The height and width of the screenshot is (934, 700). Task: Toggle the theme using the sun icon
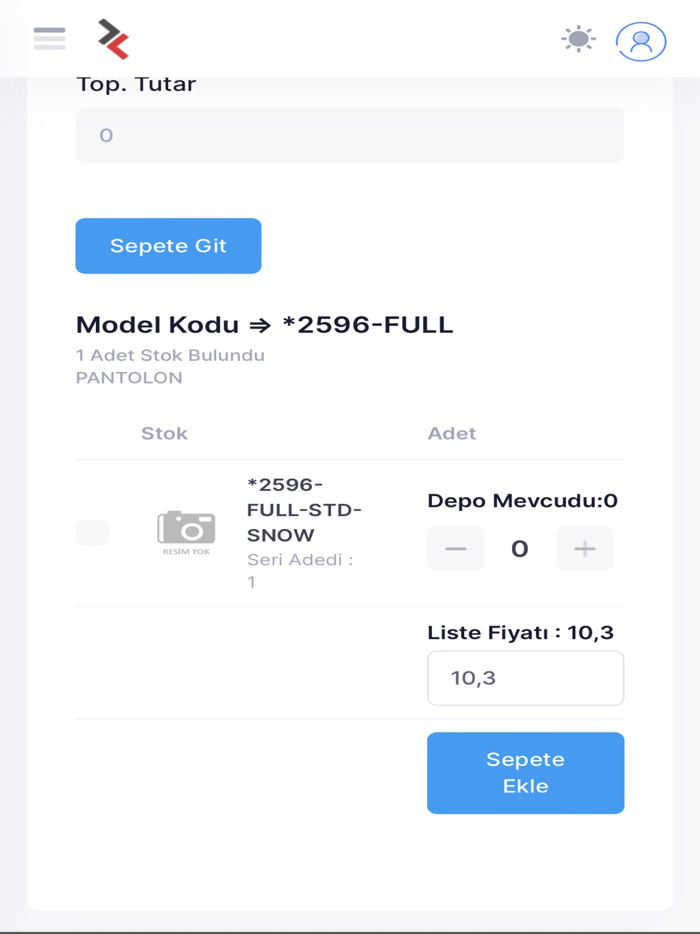point(578,40)
